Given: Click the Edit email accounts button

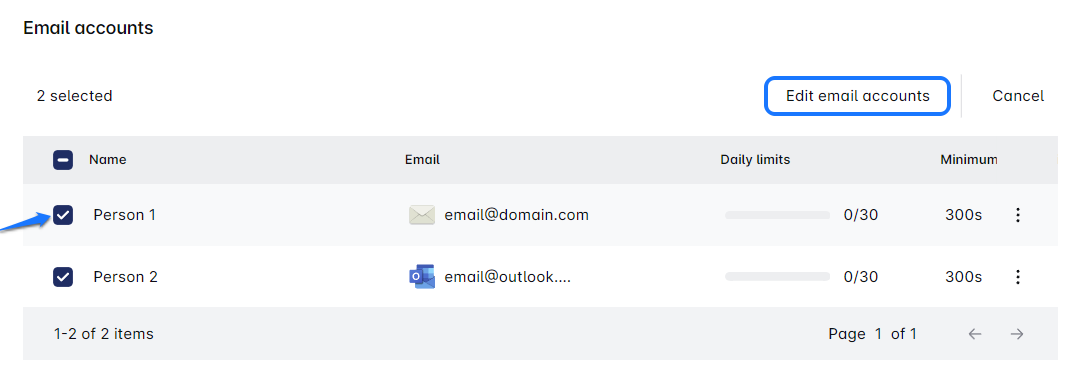Looking at the screenshot, I should coord(857,96).
